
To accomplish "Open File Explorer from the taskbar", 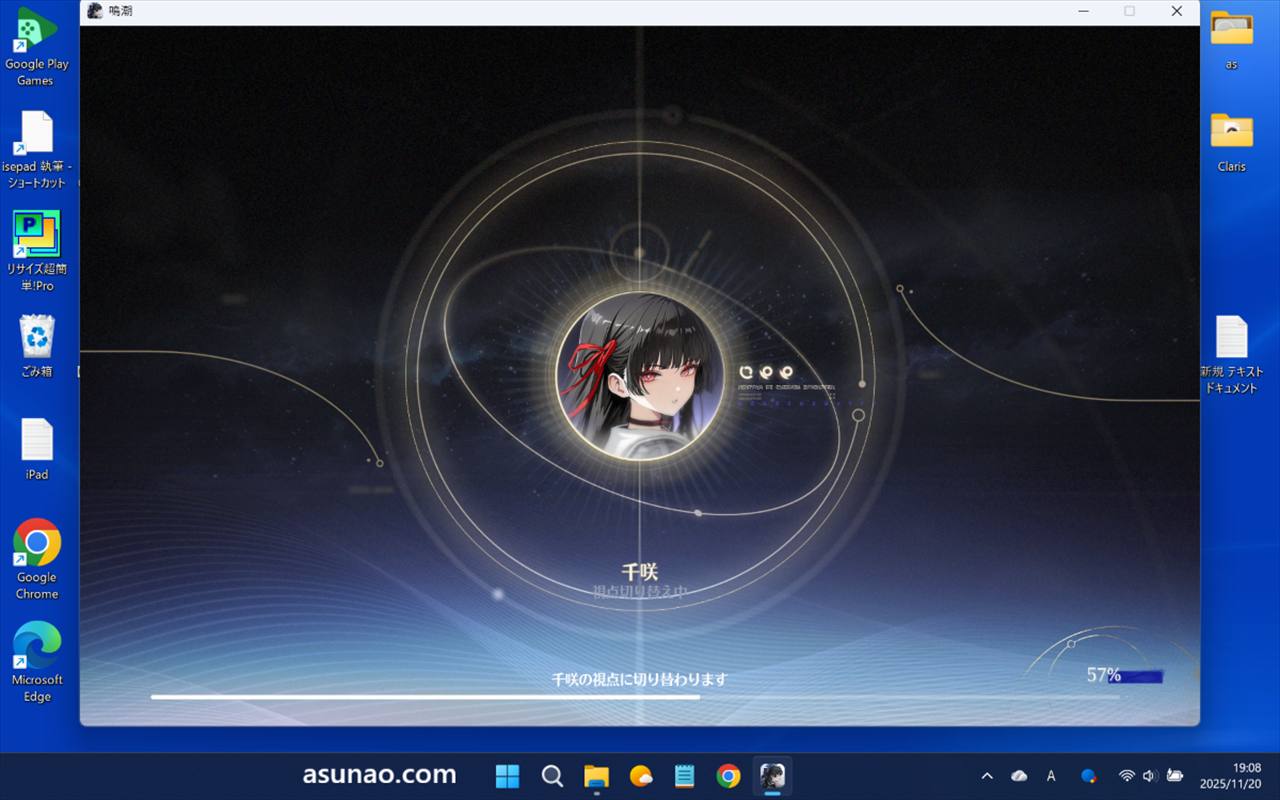I will tap(597, 776).
